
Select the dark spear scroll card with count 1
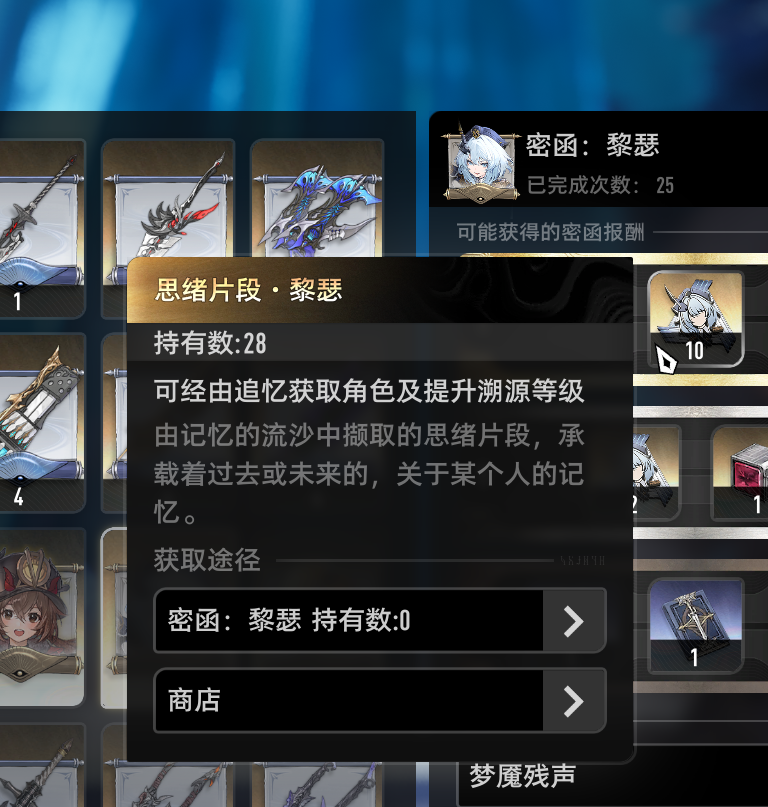click(x=41, y=229)
